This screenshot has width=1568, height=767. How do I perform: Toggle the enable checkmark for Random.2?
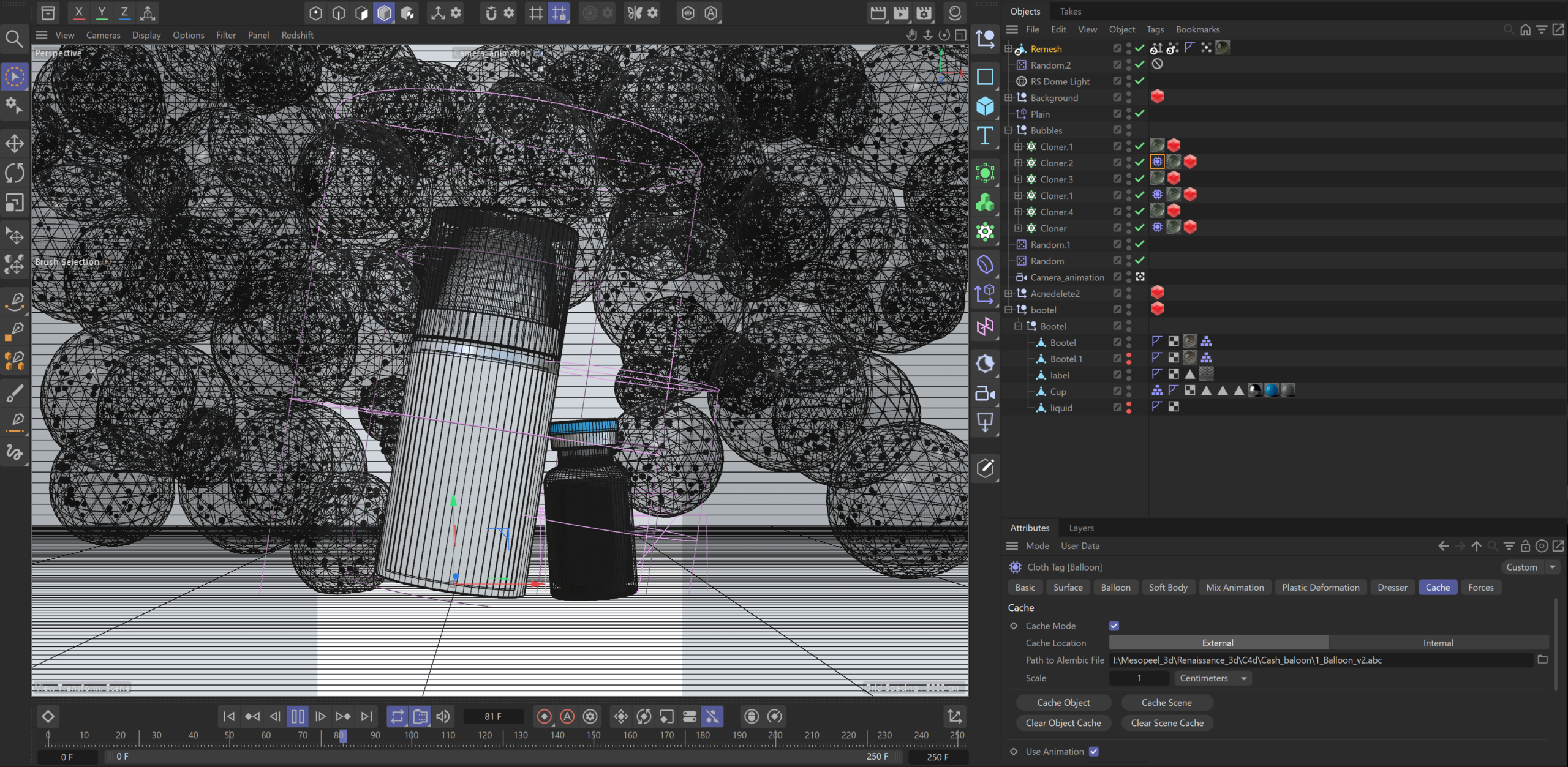click(1139, 65)
